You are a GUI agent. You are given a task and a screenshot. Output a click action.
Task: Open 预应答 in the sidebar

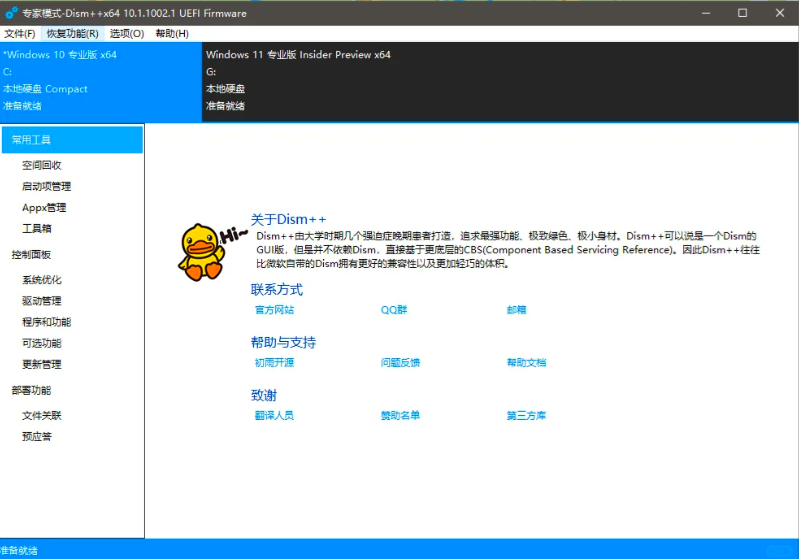[37, 437]
